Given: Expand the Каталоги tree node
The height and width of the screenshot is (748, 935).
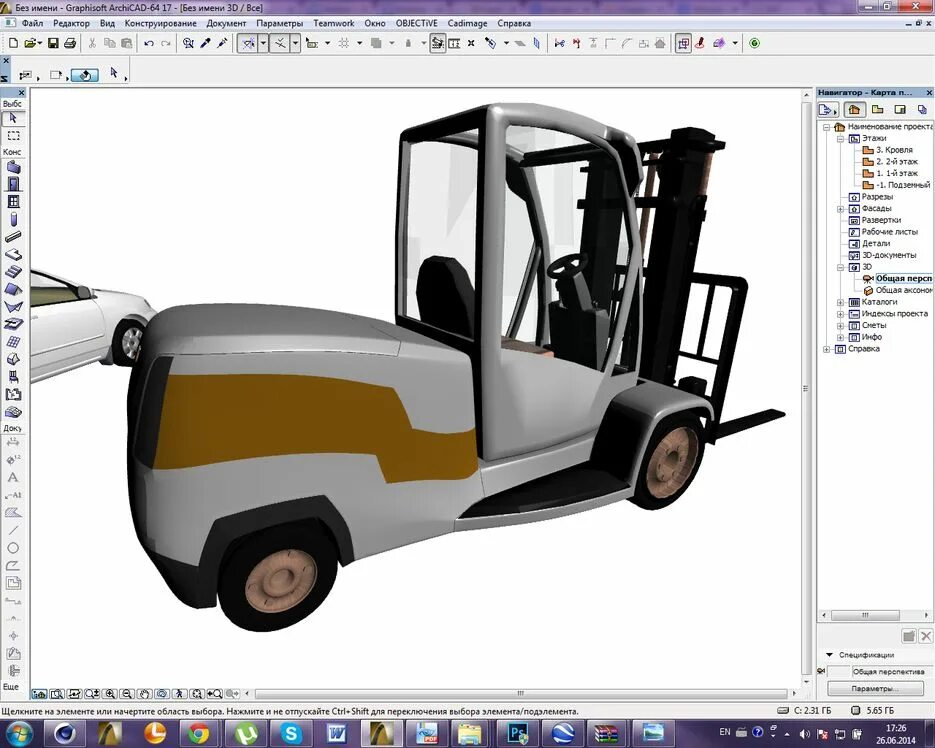Looking at the screenshot, I should [x=840, y=302].
